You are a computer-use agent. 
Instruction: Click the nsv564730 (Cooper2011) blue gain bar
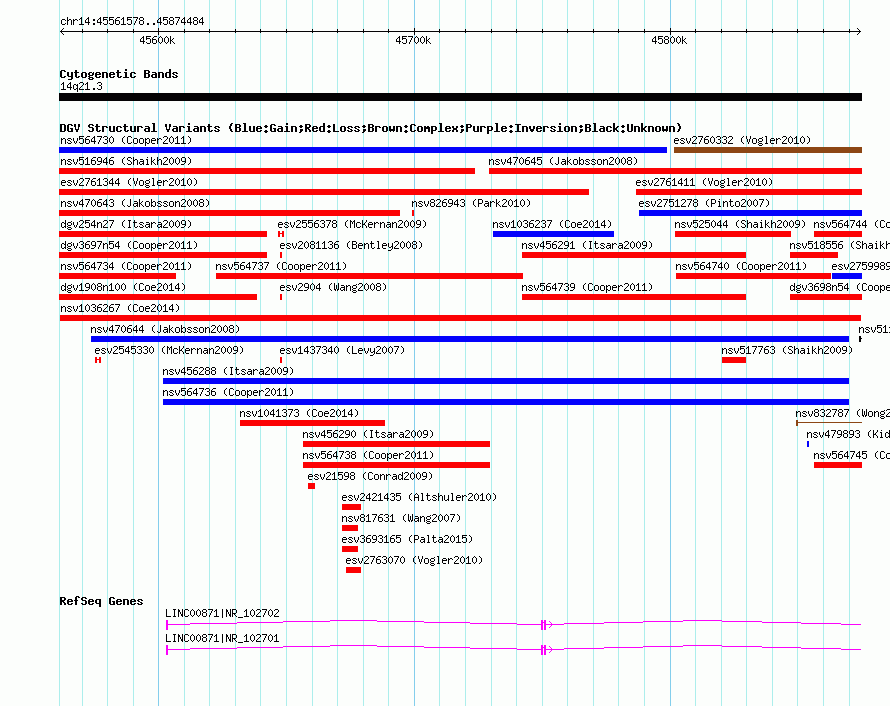tap(363, 150)
